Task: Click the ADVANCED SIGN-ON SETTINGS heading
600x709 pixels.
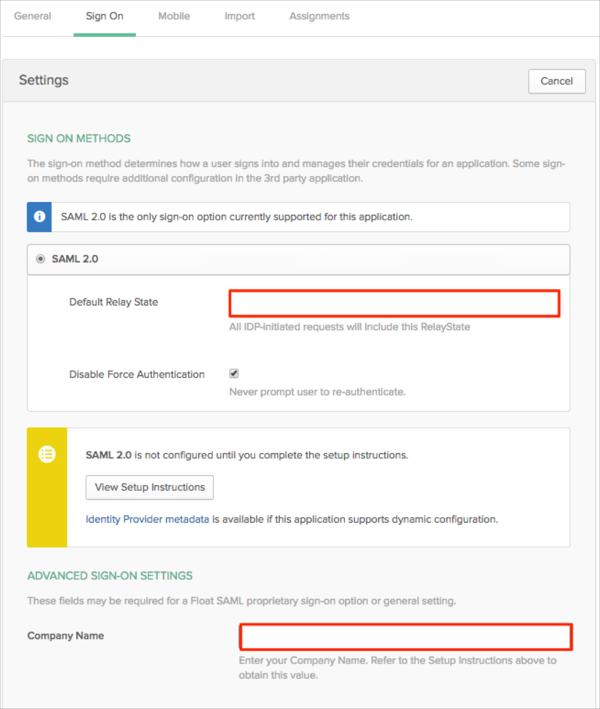Action: click(110, 576)
